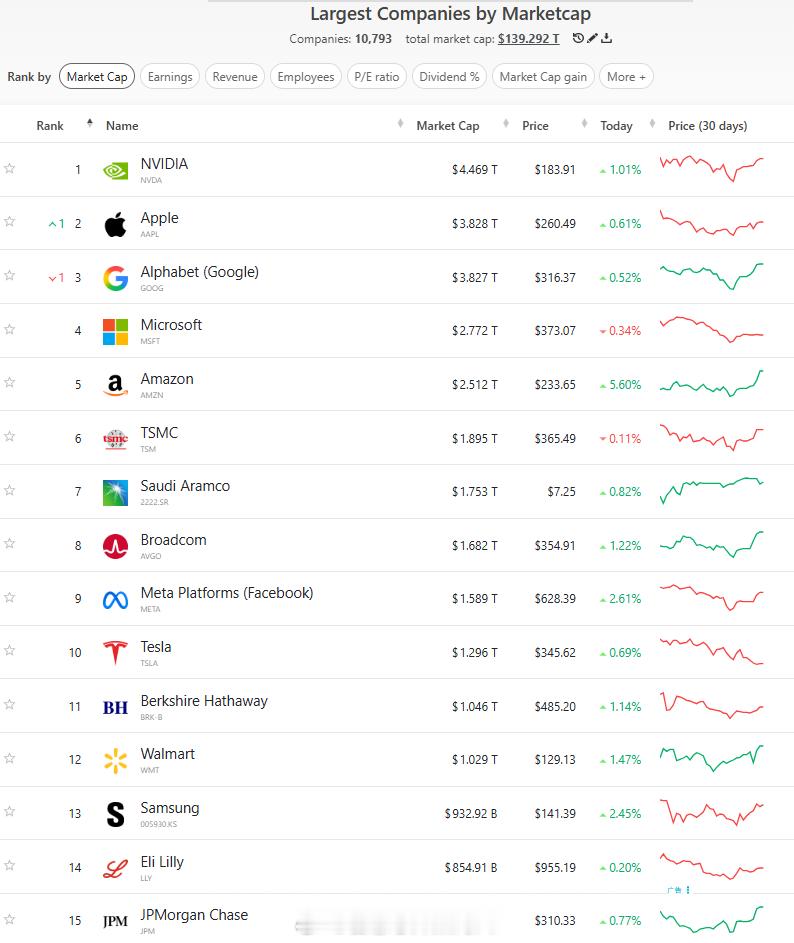Open the Alphabet (Google) company link
The width and height of the screenshot is (794, 943).
coord(199,272)
